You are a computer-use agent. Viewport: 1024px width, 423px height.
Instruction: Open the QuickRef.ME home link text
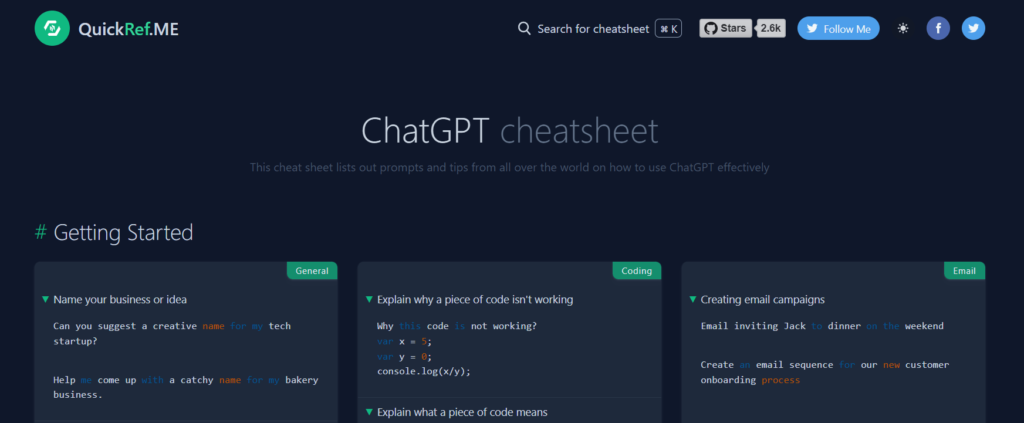[128, 29]
